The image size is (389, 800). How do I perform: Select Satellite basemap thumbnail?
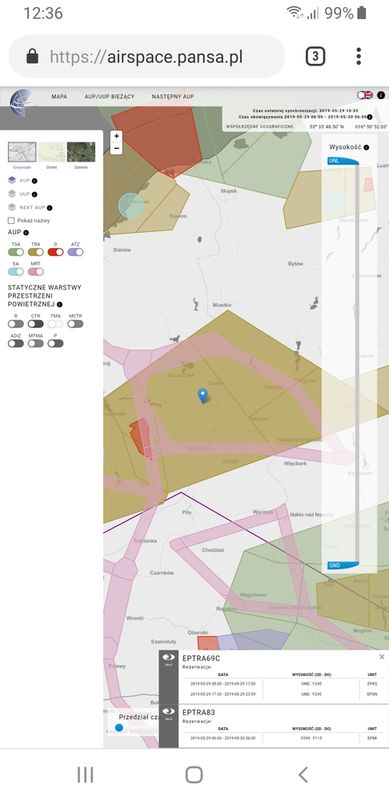[81, 152]
